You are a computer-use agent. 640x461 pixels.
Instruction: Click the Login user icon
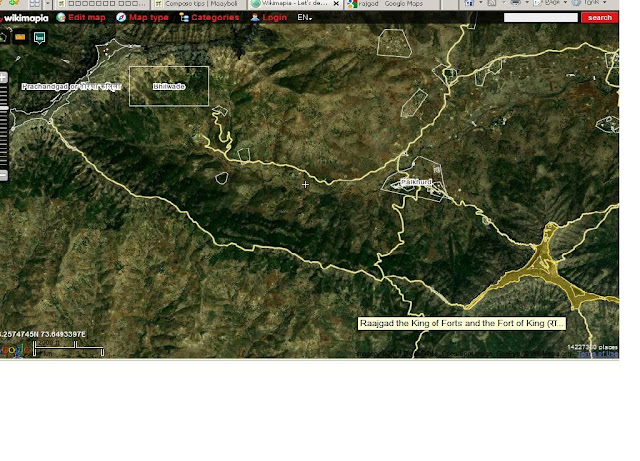coord(255,18)
